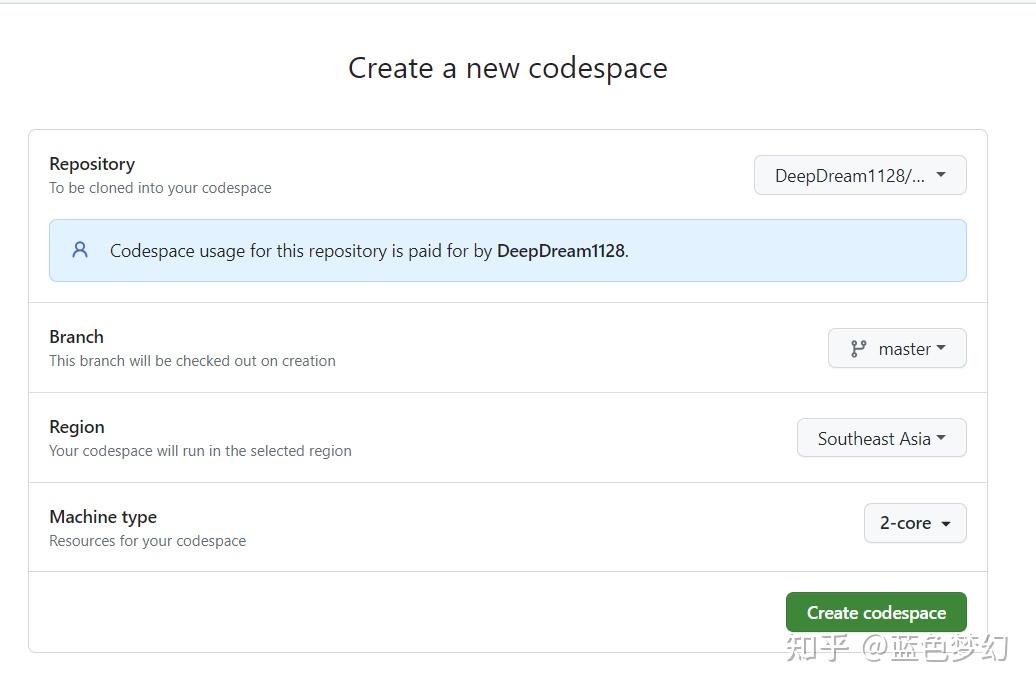
Task: Expand the 2-core machine type dropdown
Action: (914, 523)
